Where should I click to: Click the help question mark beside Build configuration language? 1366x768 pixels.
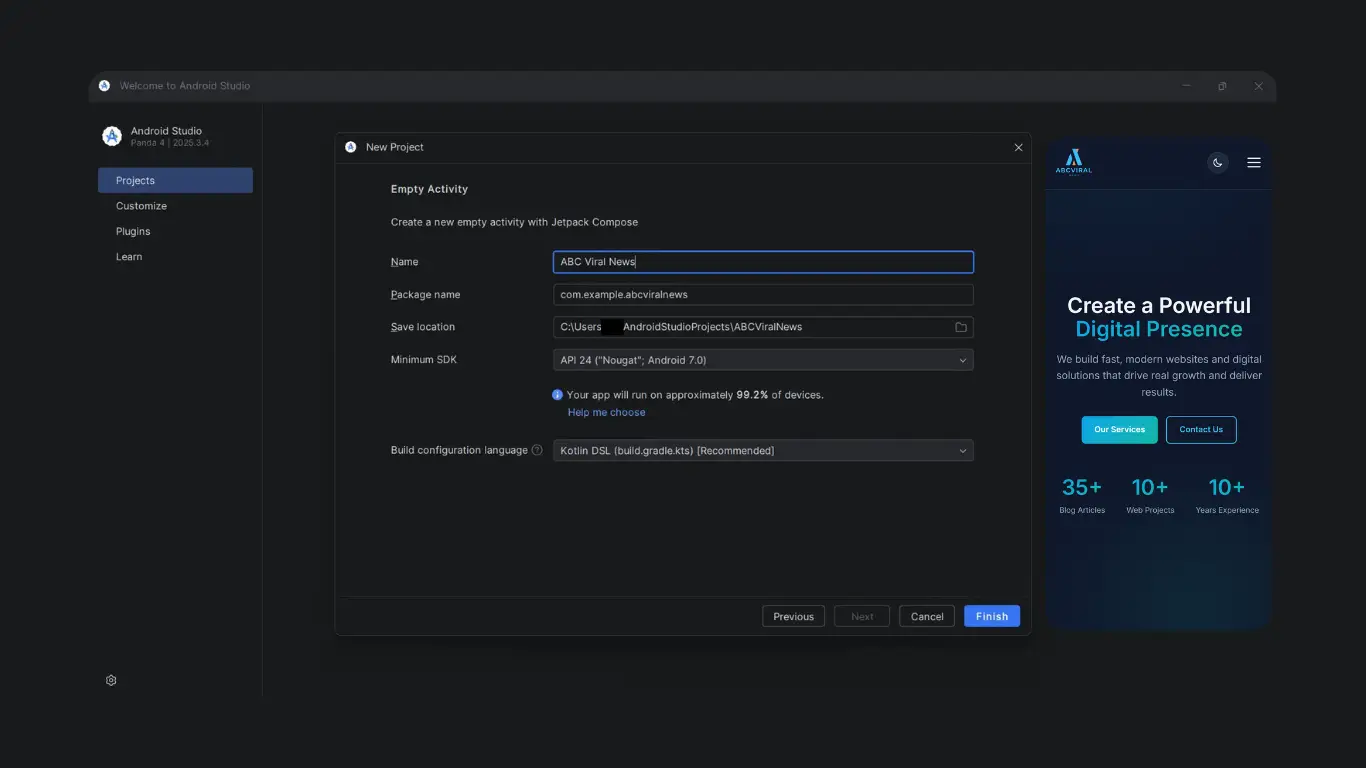537,450
